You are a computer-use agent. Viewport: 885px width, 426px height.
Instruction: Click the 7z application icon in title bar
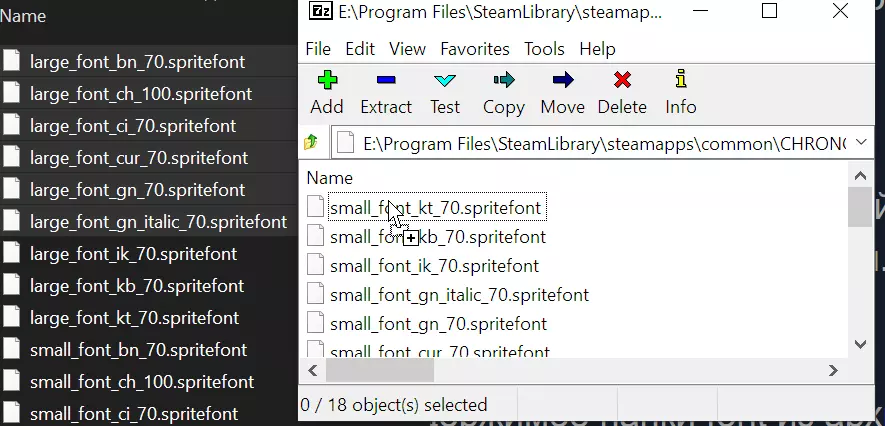click(x=320, y=10)
